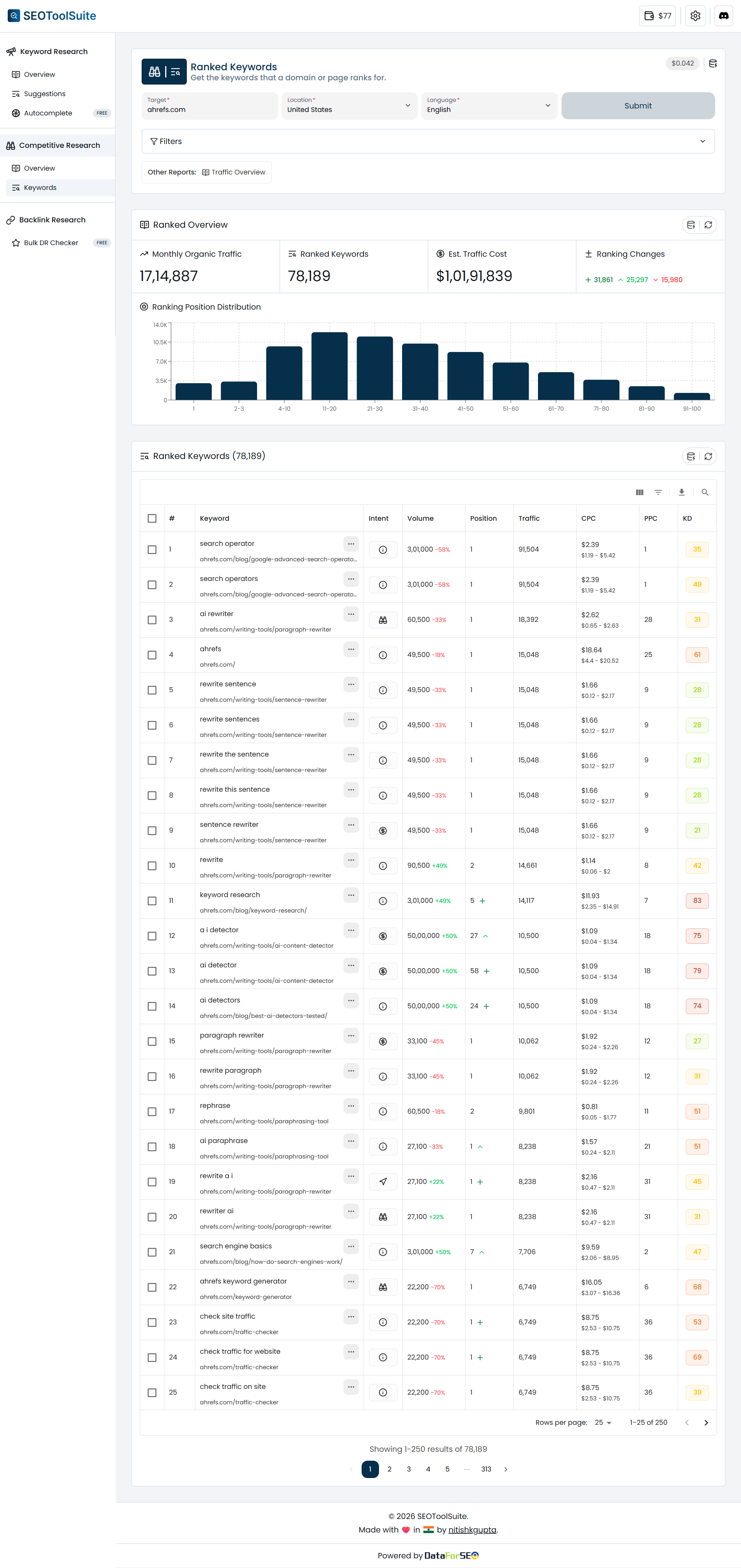The height and width of the screenshot is (1568, 741).
Task: Open the DataForSEO footer logo
Action: coord(452,1555)
